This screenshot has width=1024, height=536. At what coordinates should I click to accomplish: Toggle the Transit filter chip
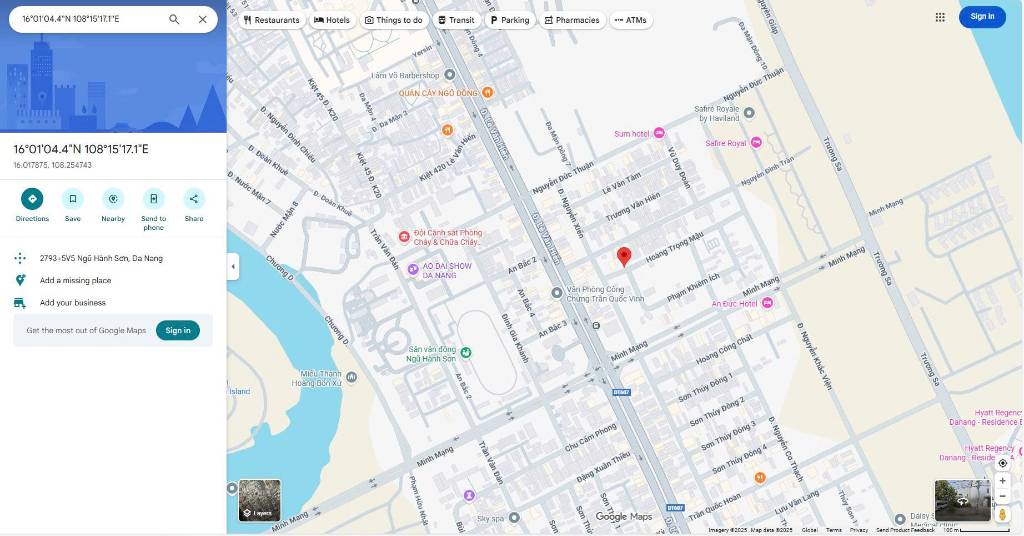456,20
